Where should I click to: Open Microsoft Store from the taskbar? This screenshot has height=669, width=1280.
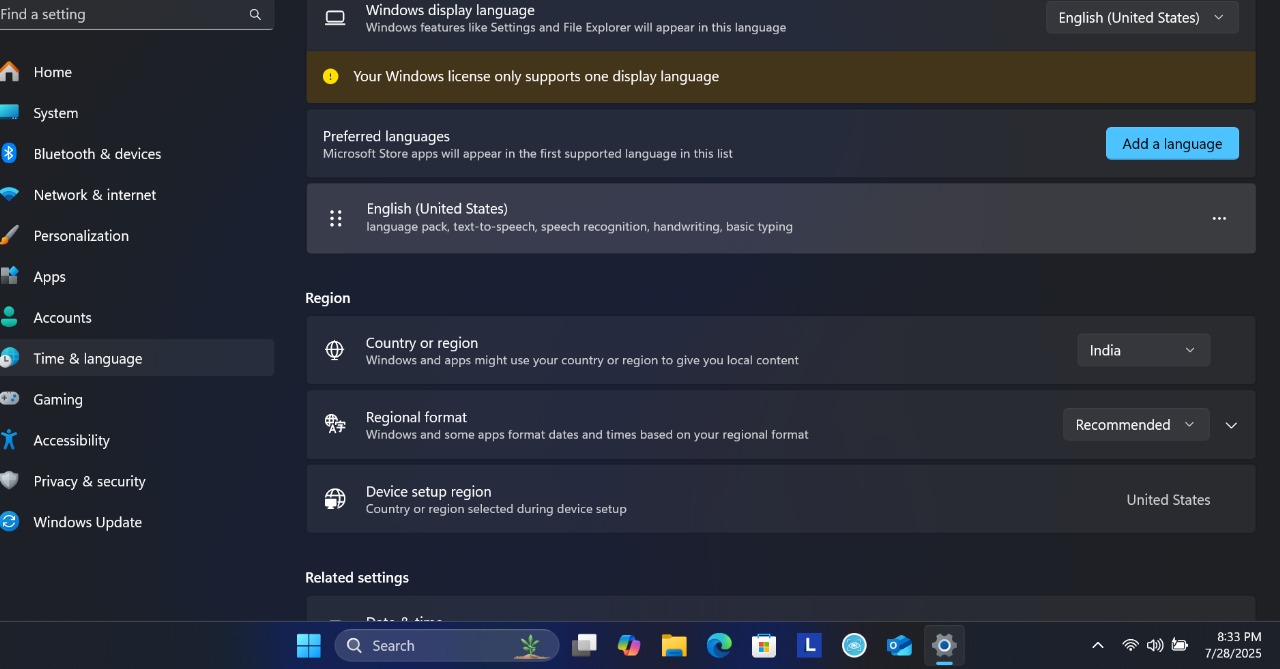tap(764, 645)
